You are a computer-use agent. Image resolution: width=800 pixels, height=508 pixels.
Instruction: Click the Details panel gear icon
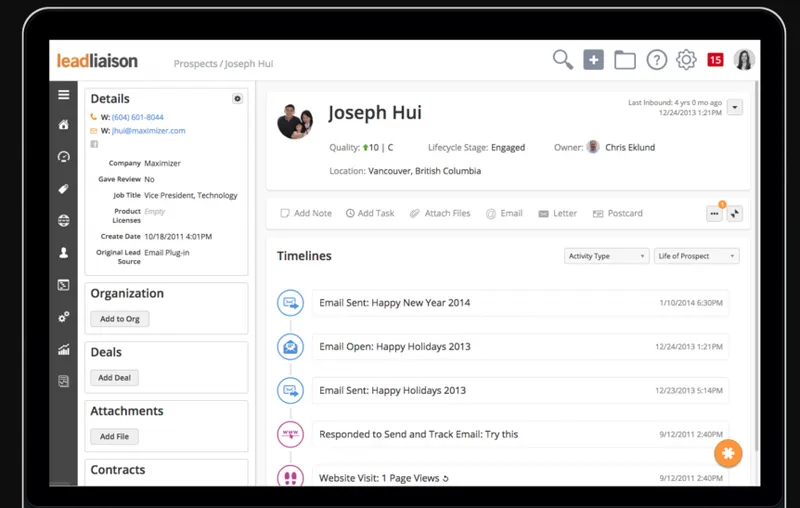tap(237, 99)
